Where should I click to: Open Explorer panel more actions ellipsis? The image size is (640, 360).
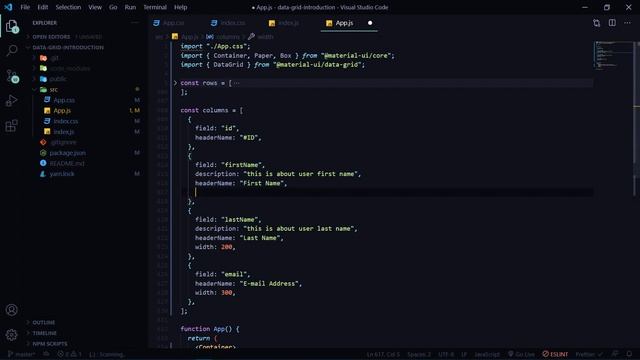[135, 23]
